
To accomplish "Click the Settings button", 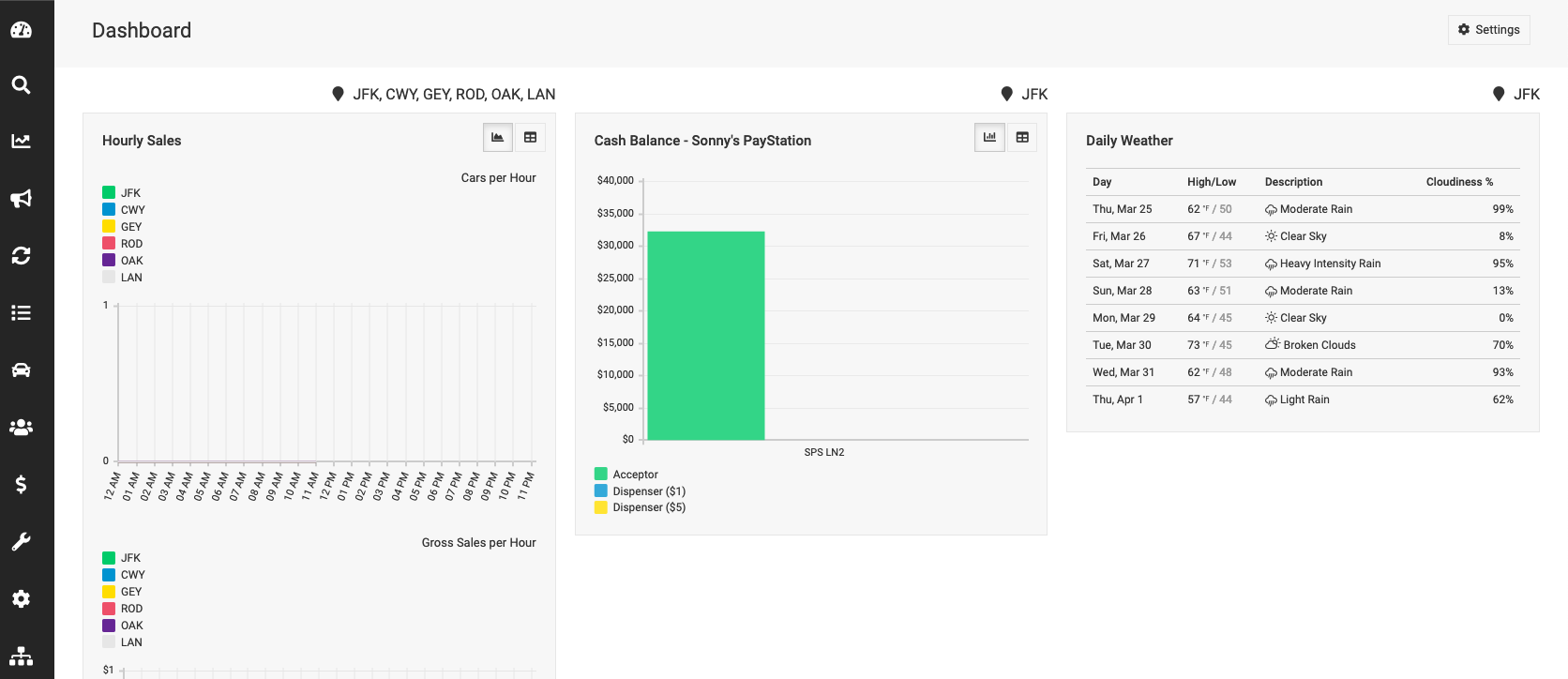I will 1488,30.
